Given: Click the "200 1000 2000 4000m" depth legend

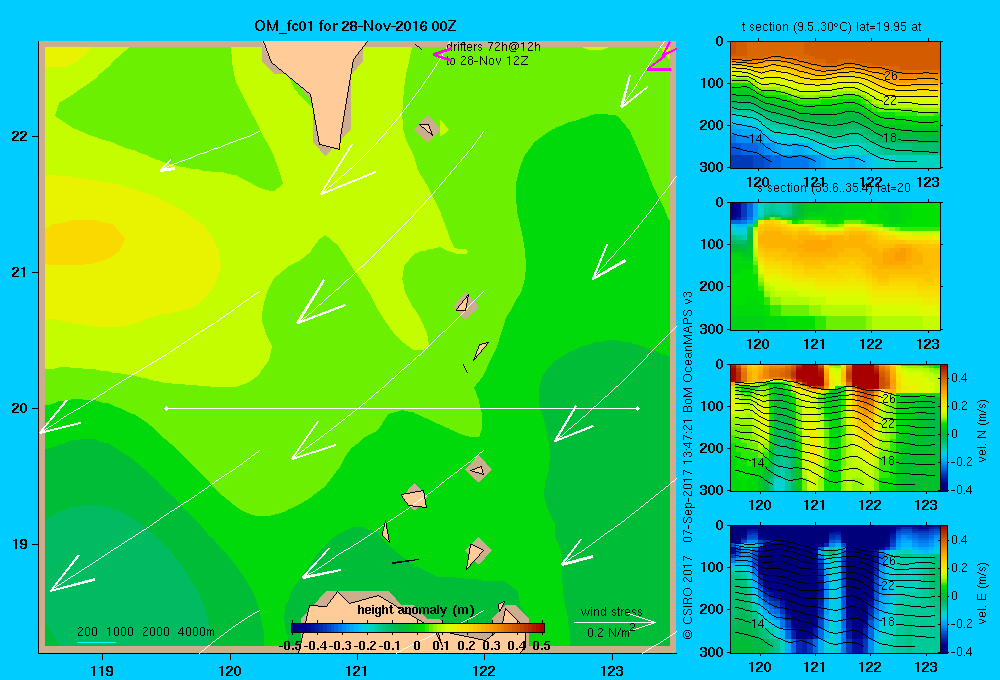Looking at the screenshot, I should tap(145, 632).
